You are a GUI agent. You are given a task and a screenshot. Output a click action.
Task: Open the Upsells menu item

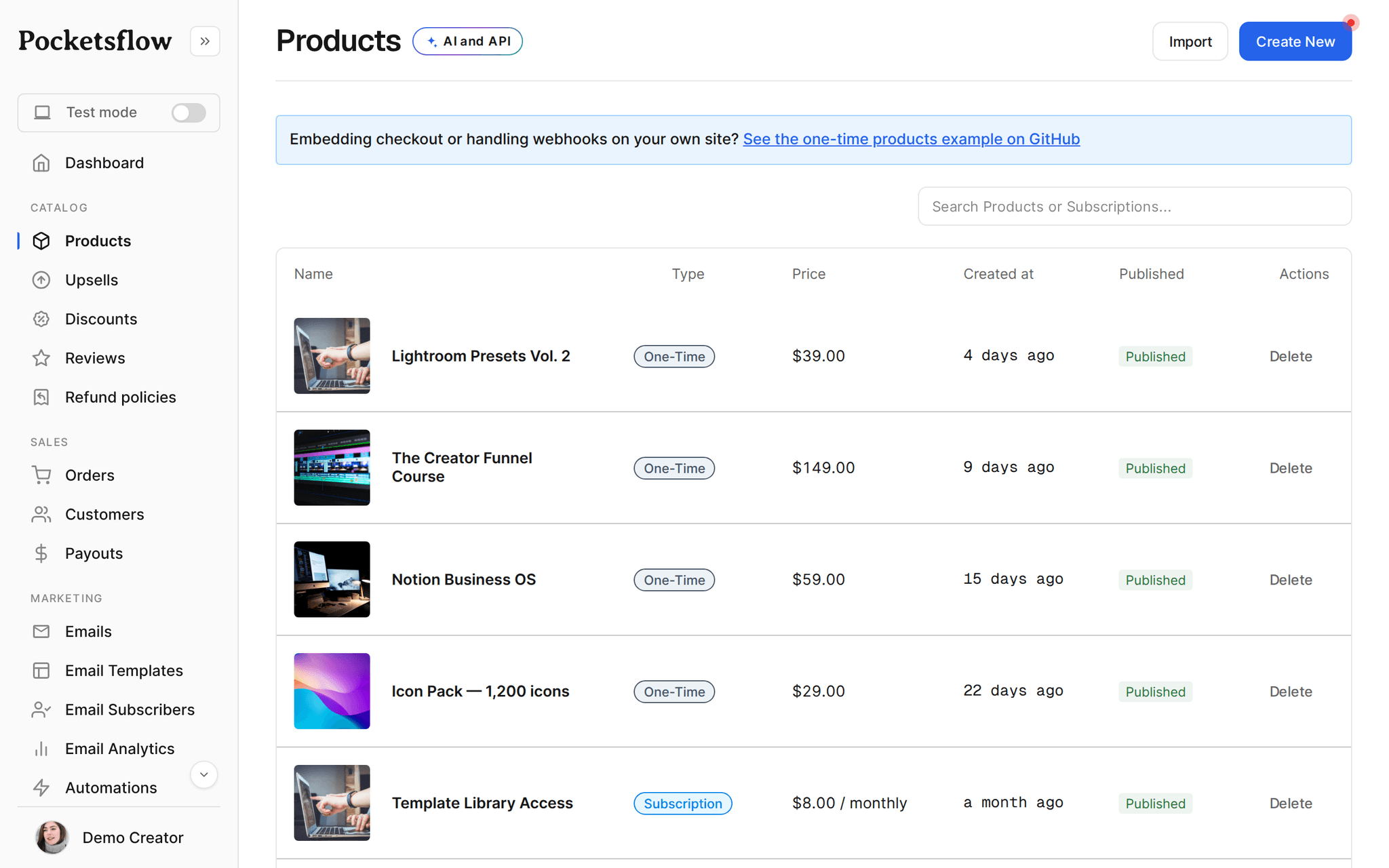(x=92, y=280)
